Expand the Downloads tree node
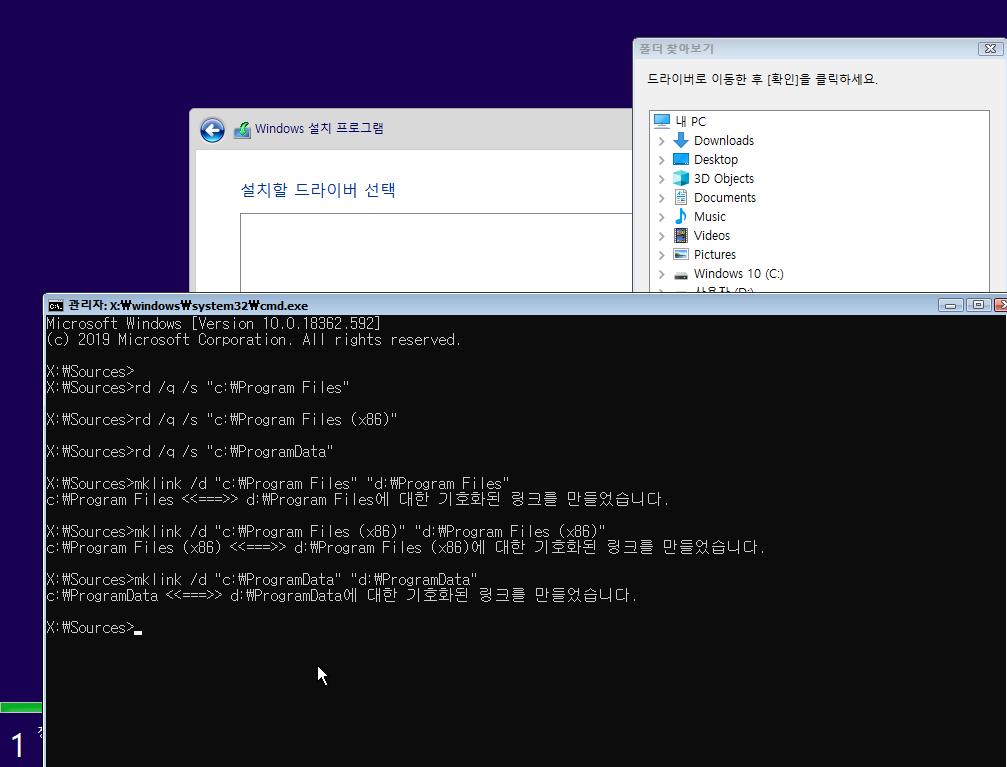Image resolution: width=1007 pixels, height=767 pixels. point(661,141)
